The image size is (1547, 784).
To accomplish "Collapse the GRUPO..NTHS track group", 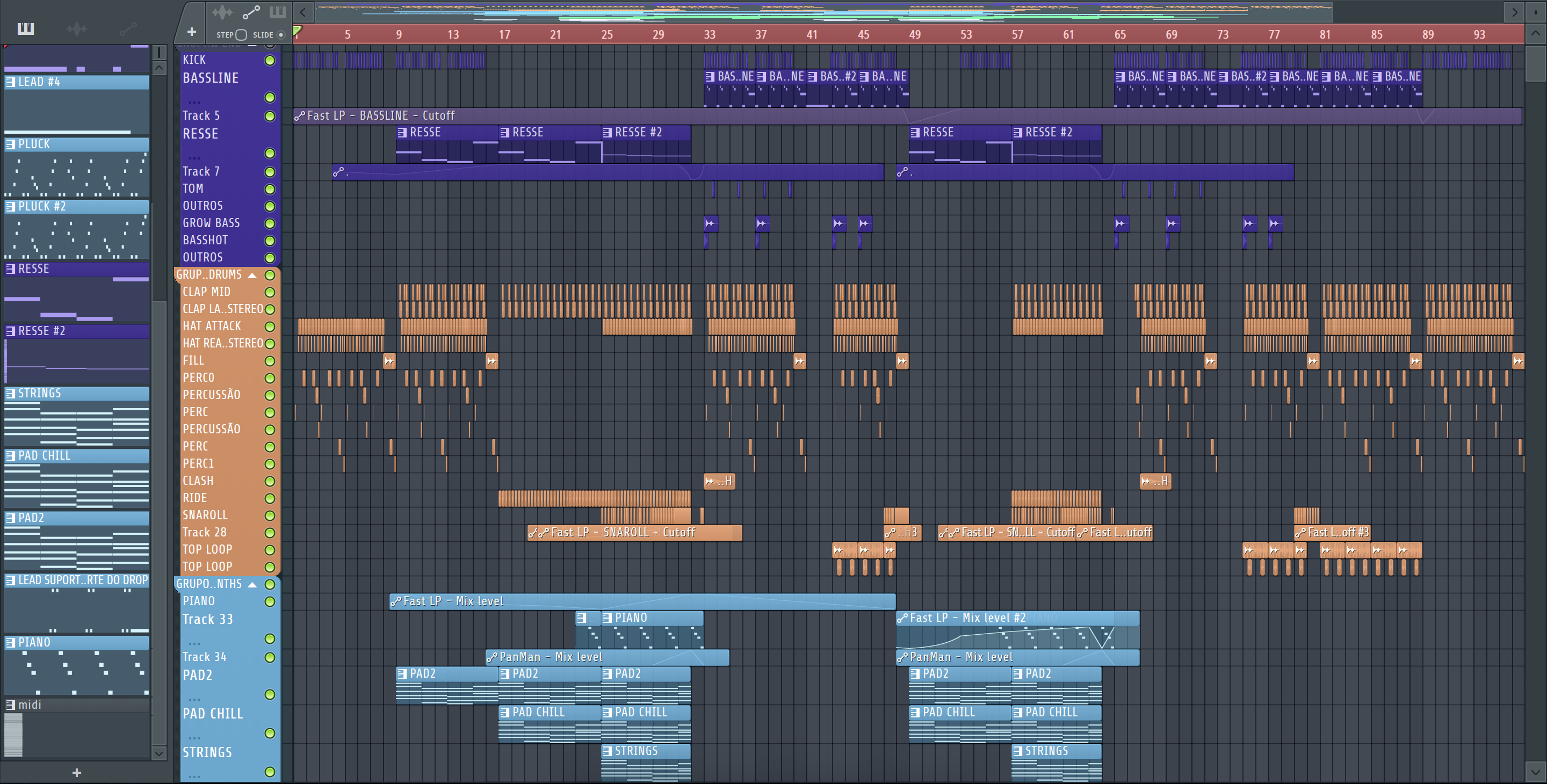I will (252, 585).
